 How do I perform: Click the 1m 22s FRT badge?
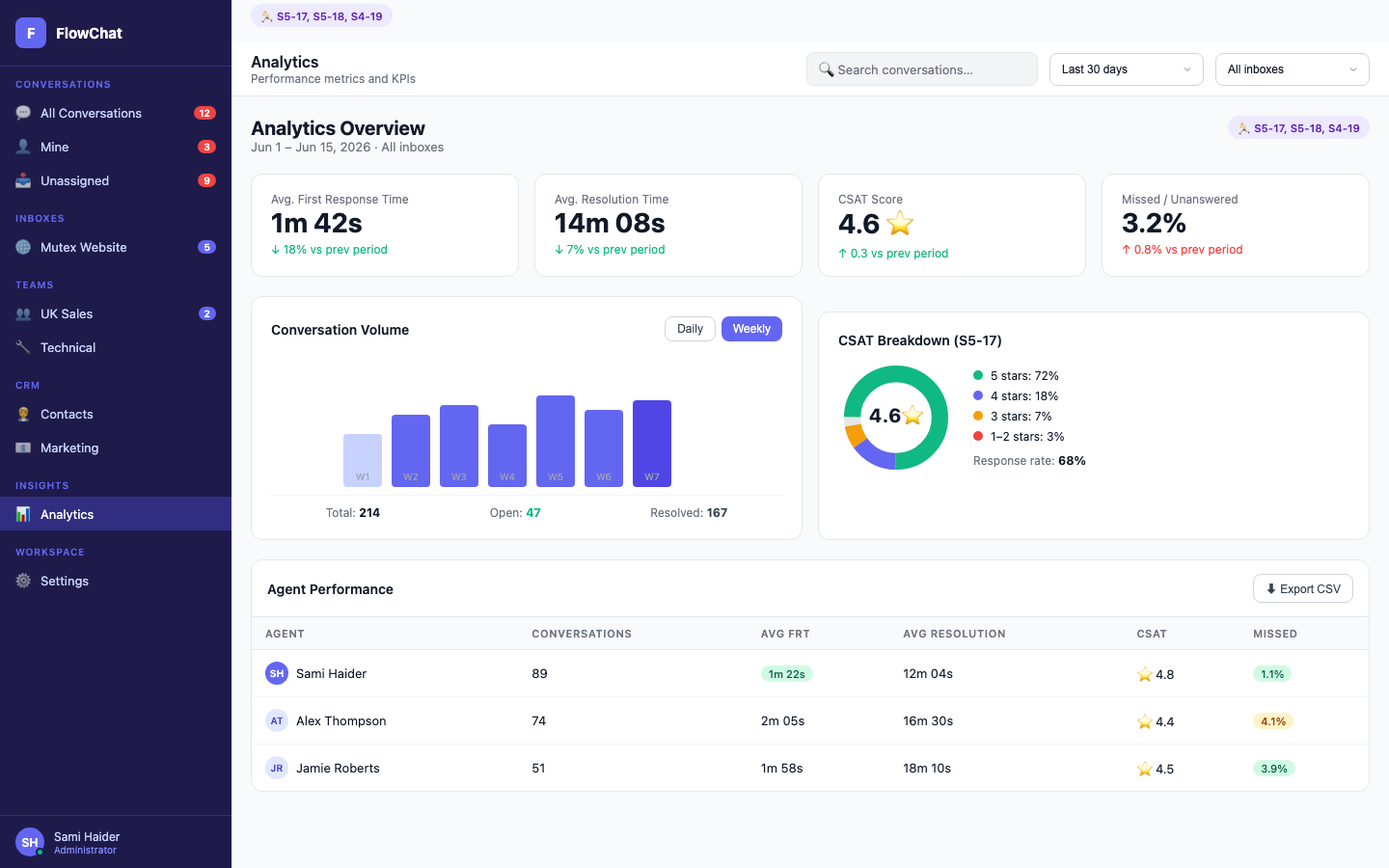point(786,674)
